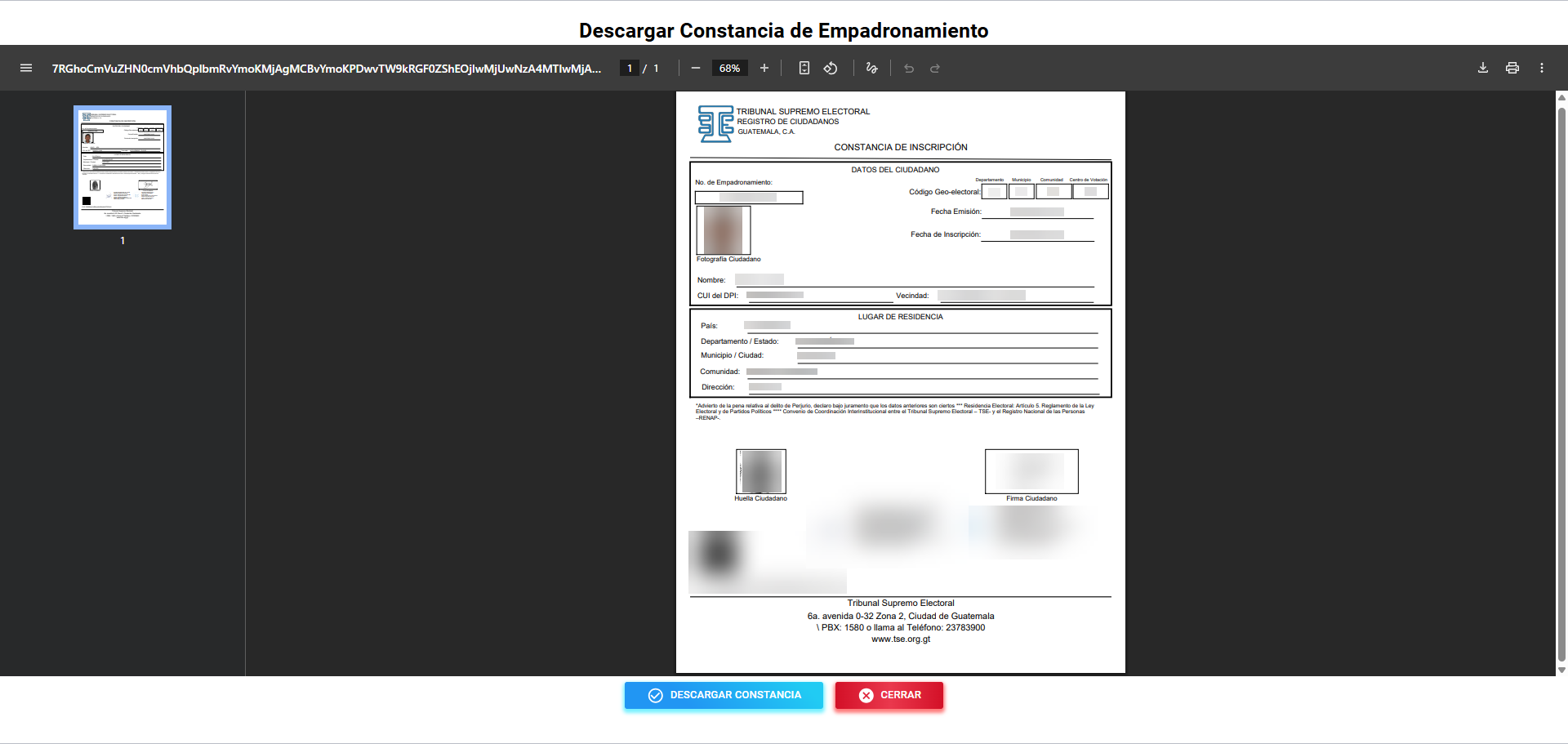This screenshot has height=744, width=1568.
Task: Click the undo arrow icon
Action: tap(909, 69)
